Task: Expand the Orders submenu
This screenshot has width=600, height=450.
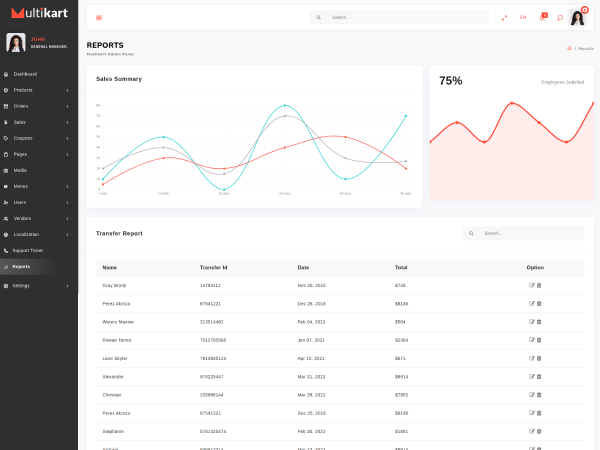Action: tap(67, 106)
